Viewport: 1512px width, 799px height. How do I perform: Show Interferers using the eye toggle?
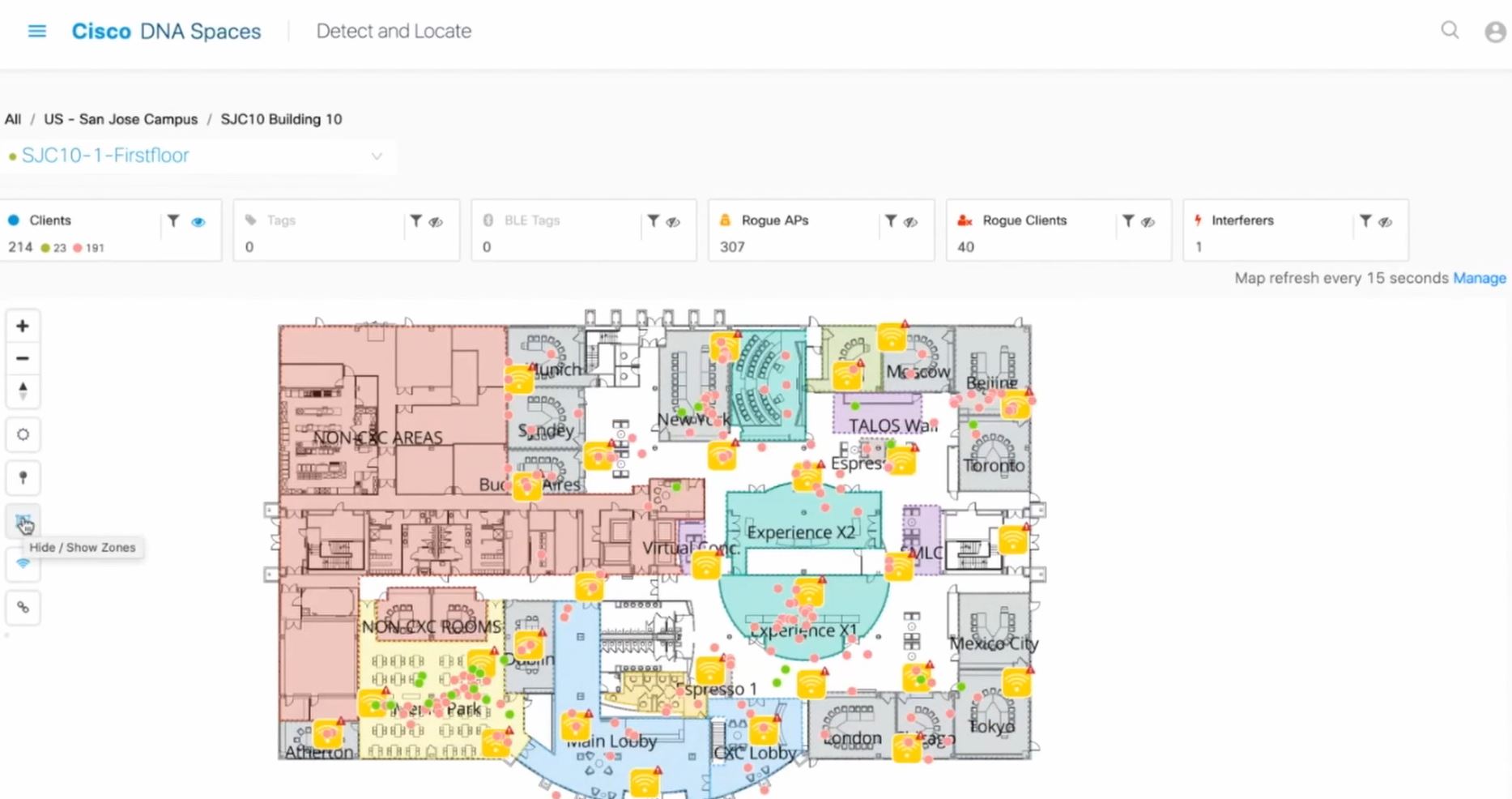click(1386, 221)
